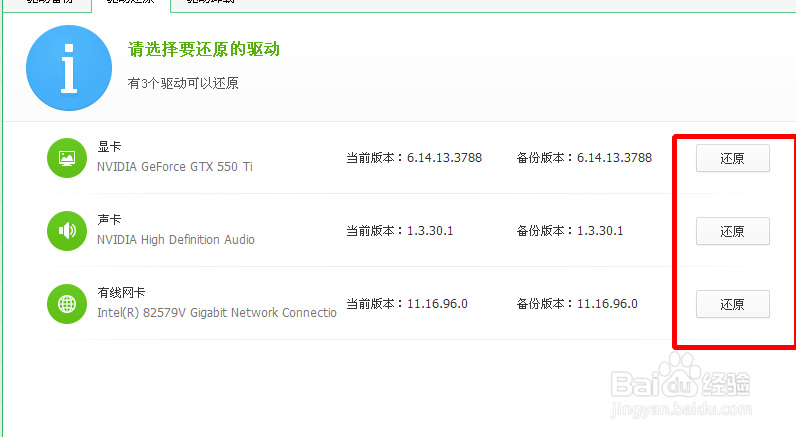Restore the NVIDIA GeForce GTX 550 Ti driver
The width and height of the screenshot is (796, 437).
(732, 158)
